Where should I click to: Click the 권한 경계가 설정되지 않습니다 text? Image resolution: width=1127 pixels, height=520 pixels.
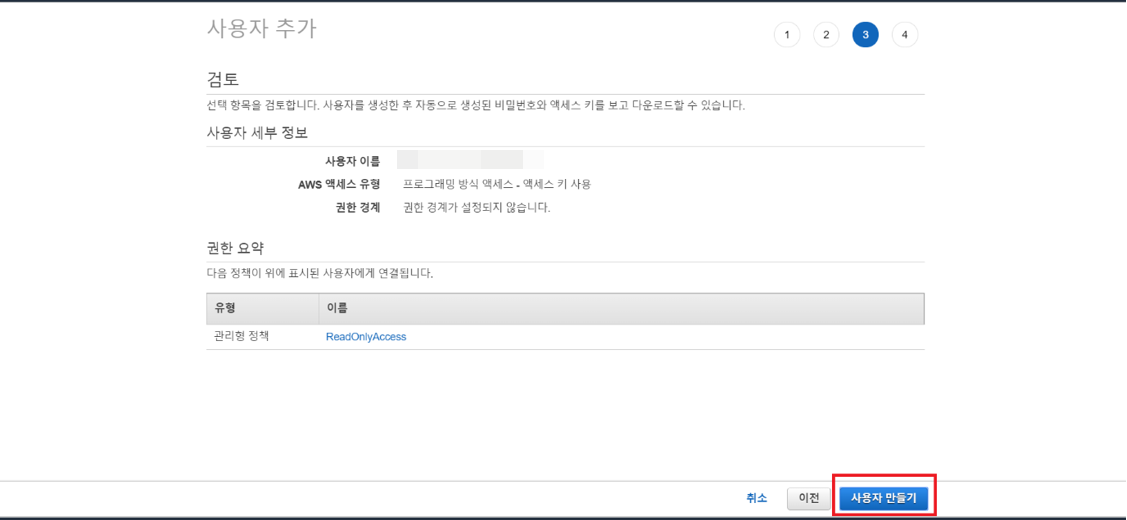(x=476, y=208)
